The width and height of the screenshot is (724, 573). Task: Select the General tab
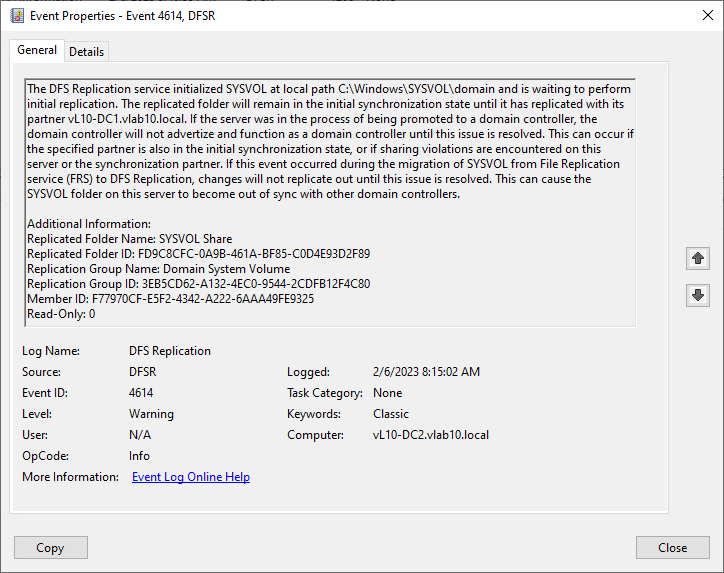[x=37, y=50]
